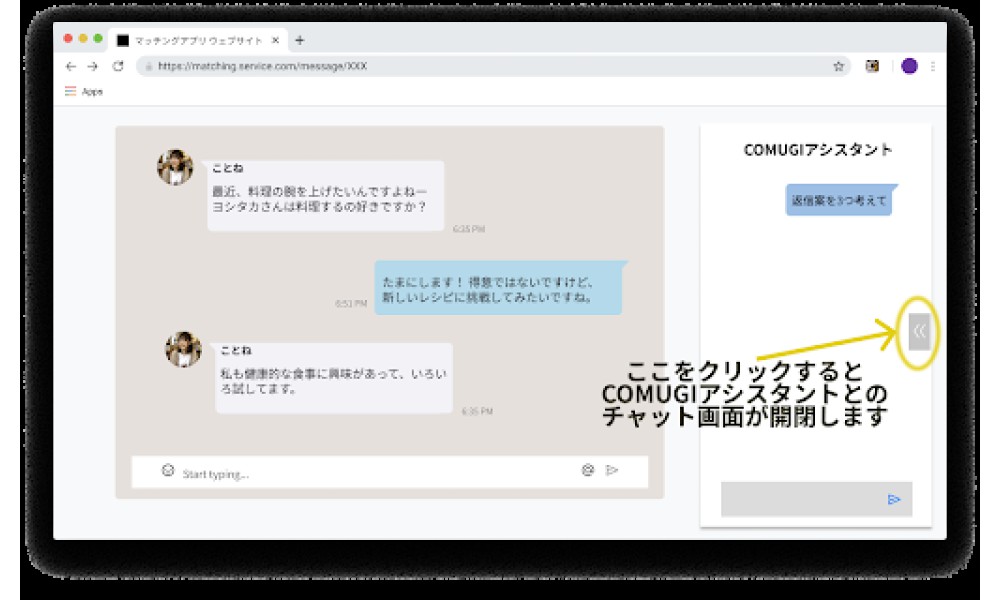
Task: Open purple profile avatar menu
Action: pyautogui.click(x=909, y=66)
